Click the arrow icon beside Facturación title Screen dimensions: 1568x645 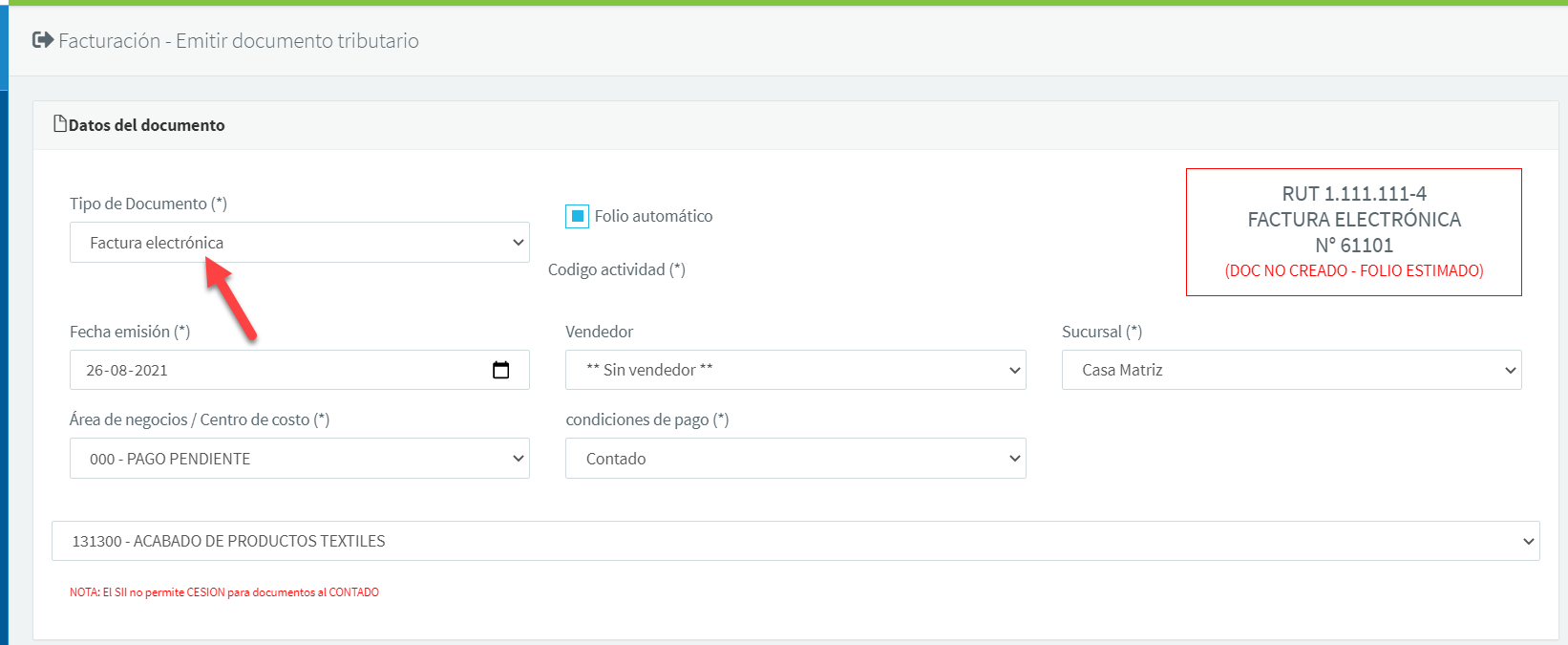click(x=42, y=40)
